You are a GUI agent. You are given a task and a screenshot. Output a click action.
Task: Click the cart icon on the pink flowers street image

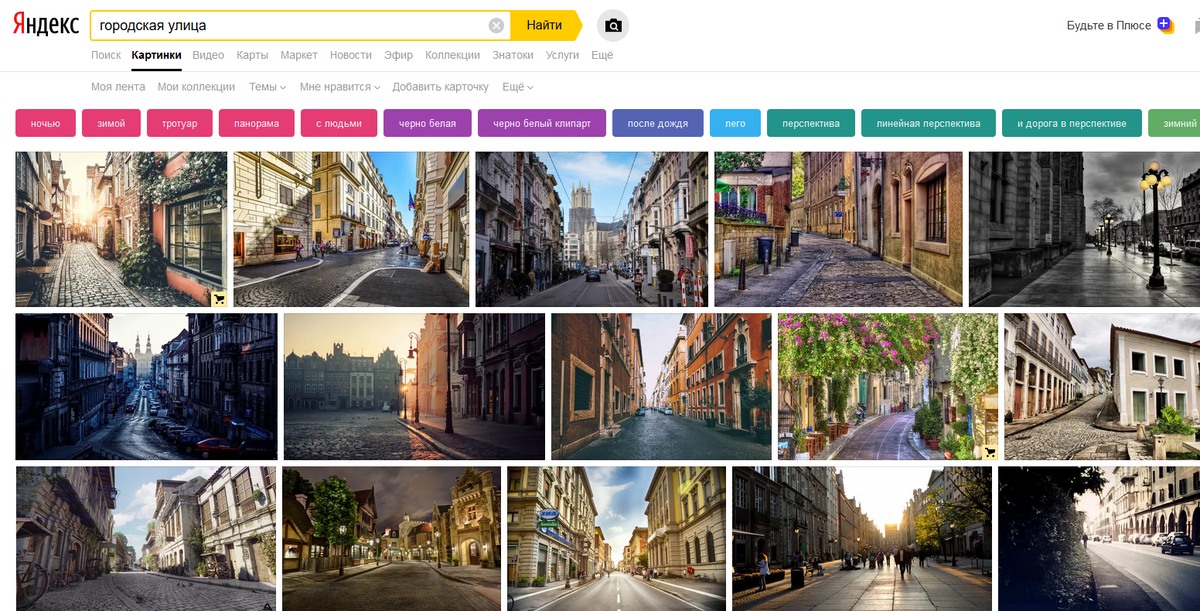pyautogui.click(x=989, y=451)
